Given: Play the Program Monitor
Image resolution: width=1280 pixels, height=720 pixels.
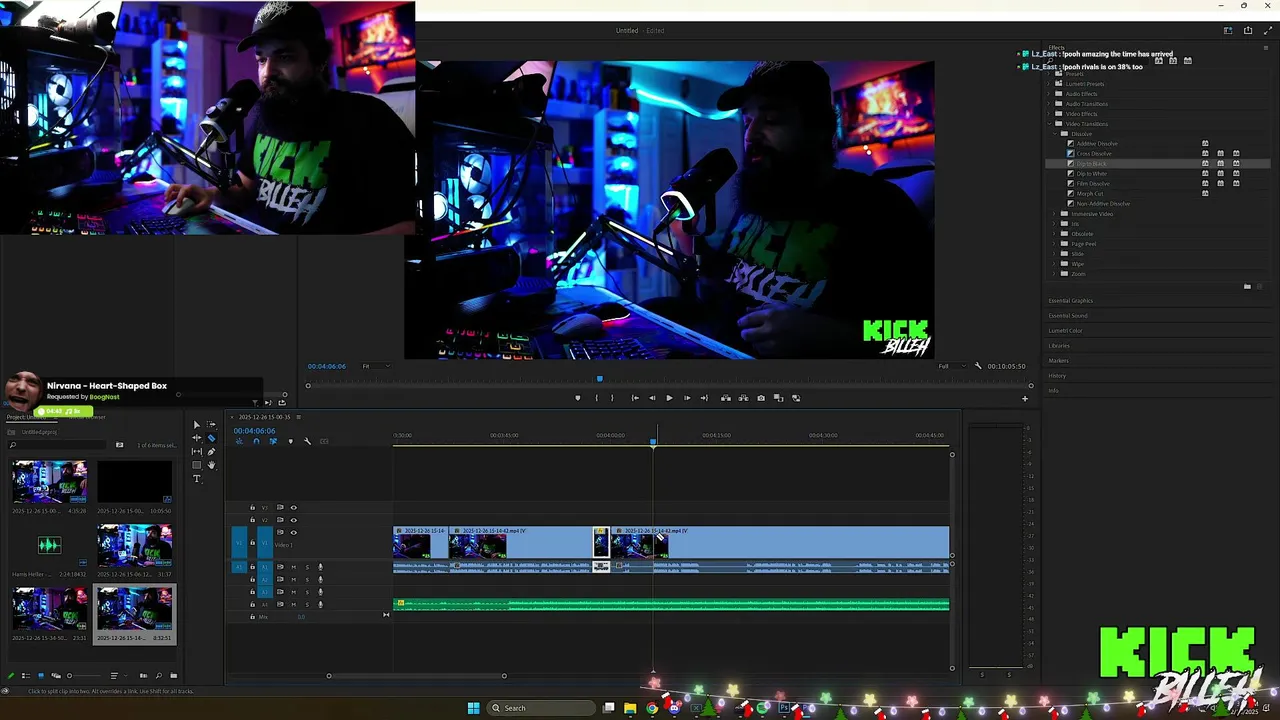Looking at the screenshot, I should (669, 398).
